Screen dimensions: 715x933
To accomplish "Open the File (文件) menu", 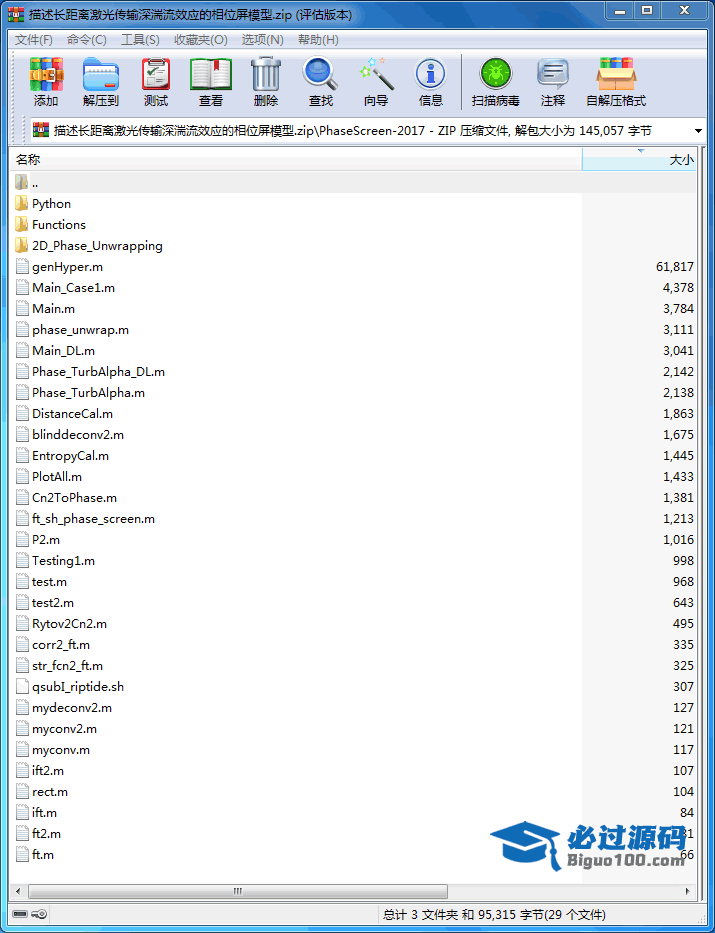I will 33,40.
